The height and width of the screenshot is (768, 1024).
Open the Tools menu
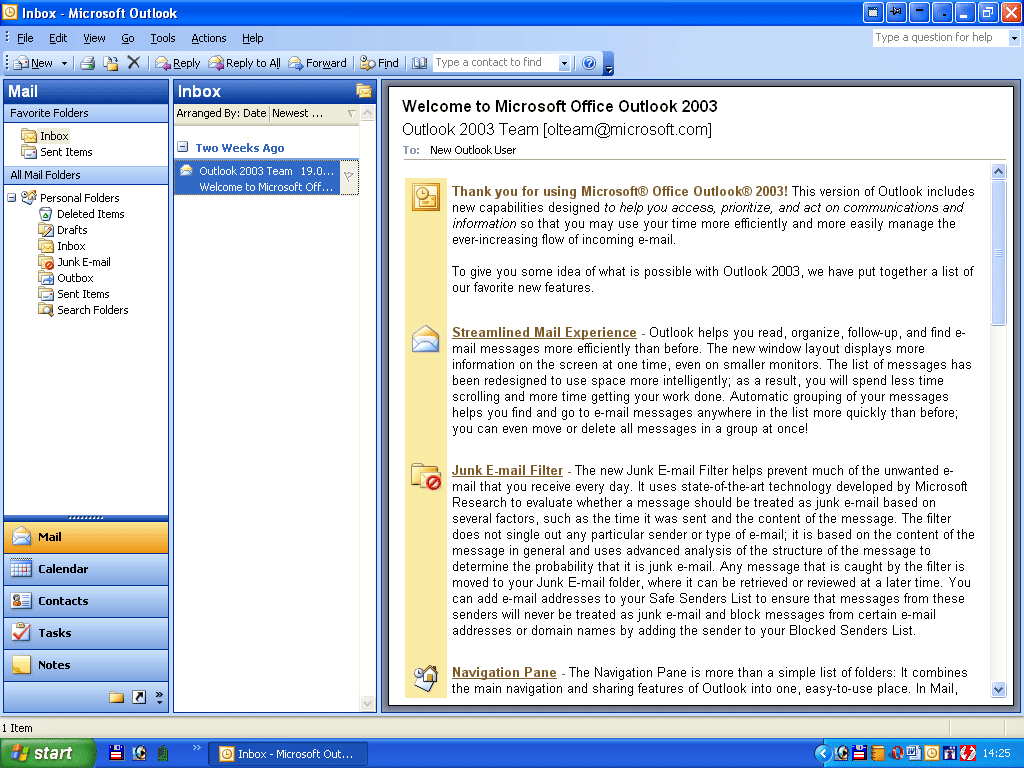pos(163,38)
